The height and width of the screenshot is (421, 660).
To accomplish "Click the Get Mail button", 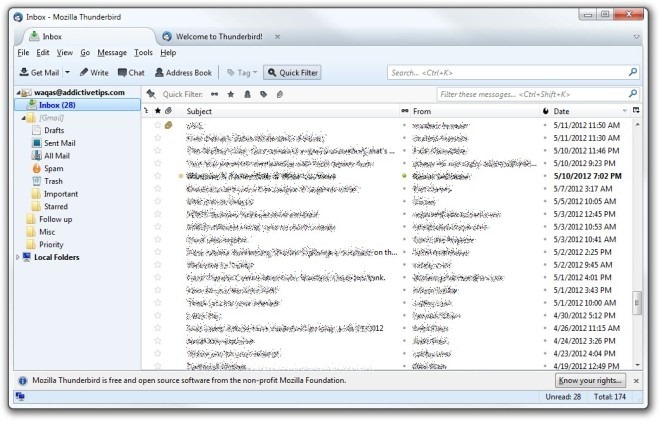I will click(x=39, y=72).
